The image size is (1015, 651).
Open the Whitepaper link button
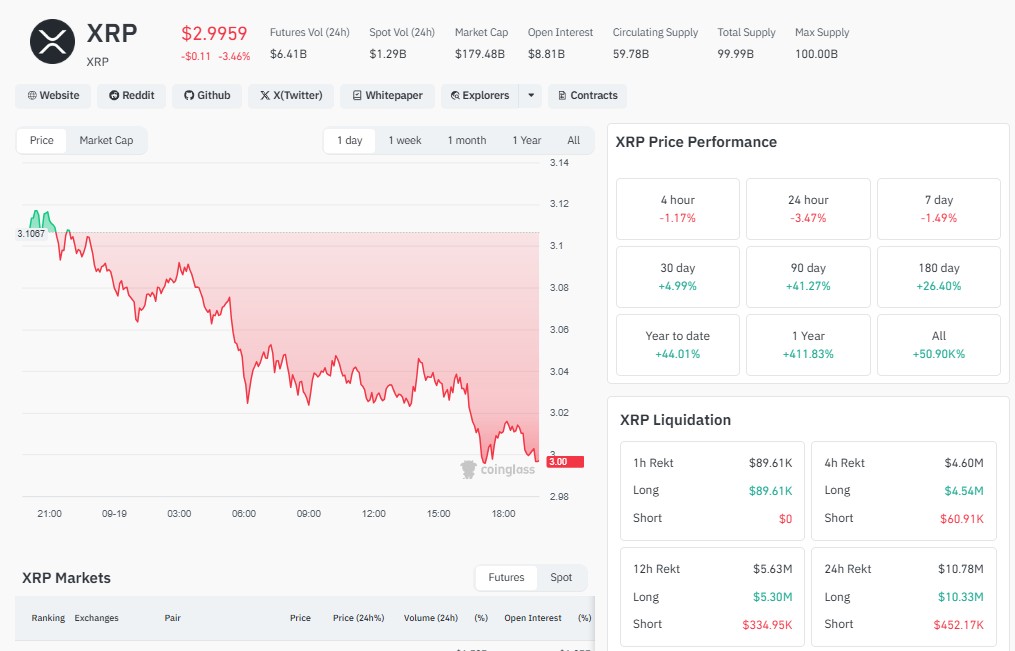(387, 96)
